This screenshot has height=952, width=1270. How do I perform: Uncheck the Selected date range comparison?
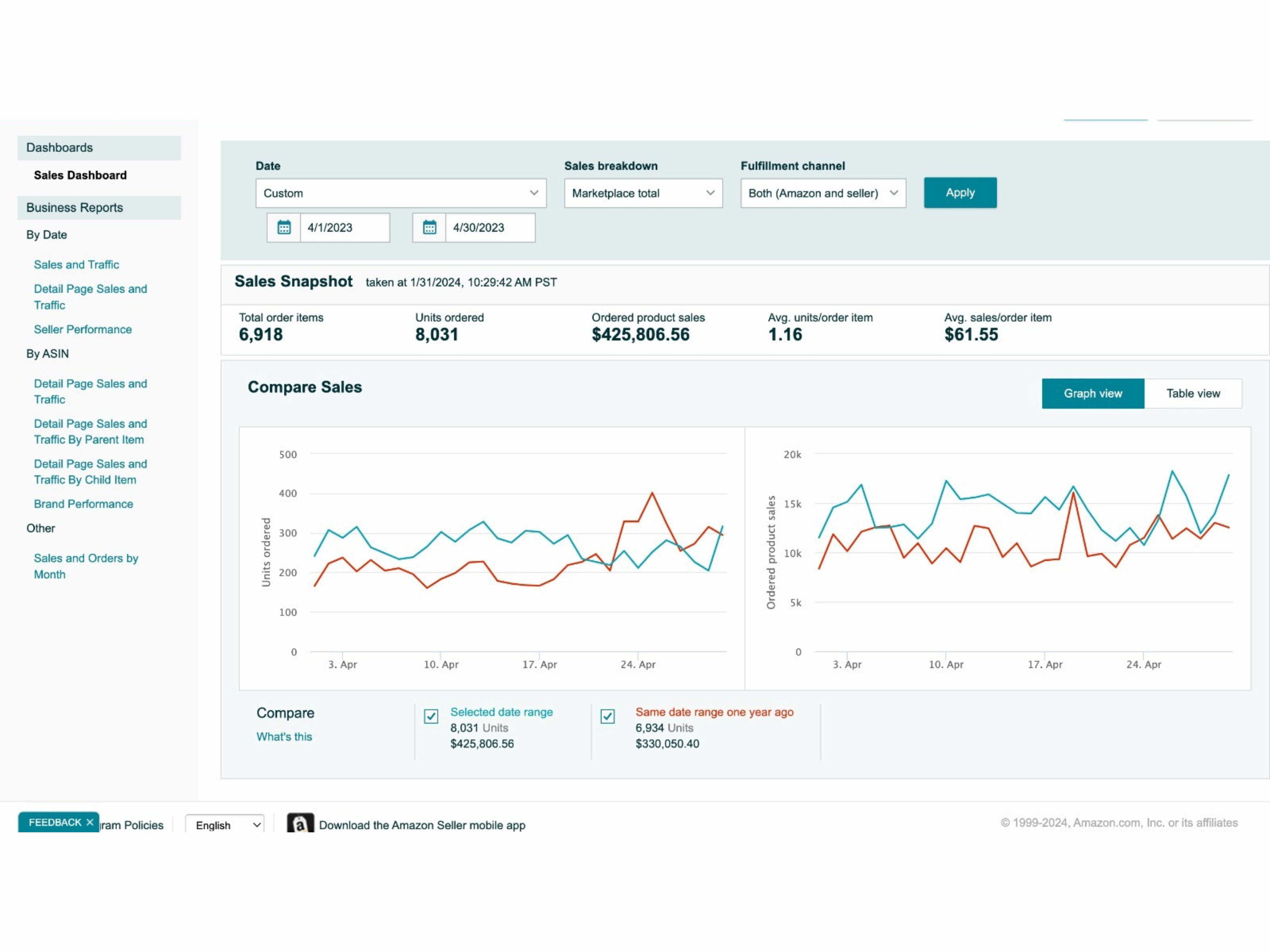431,716
